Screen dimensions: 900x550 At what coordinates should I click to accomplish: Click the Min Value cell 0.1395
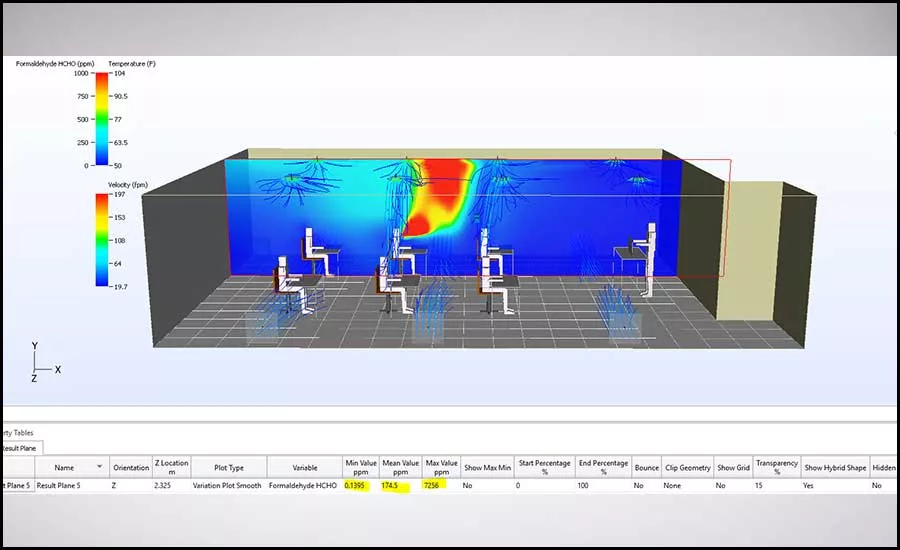point(361,485)
